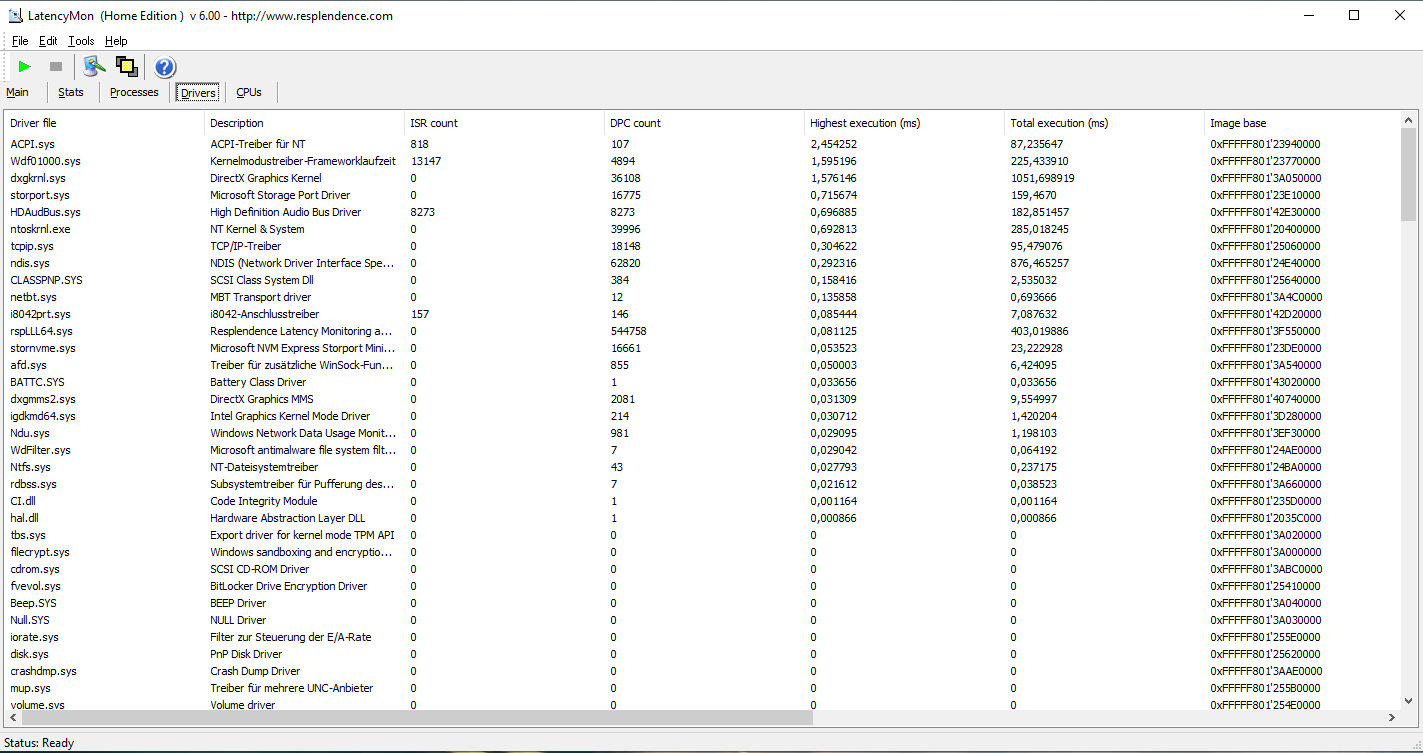Select the CI.dll row
The height and width of the screenshot is (753, 1423).
[x=702, y=501]
